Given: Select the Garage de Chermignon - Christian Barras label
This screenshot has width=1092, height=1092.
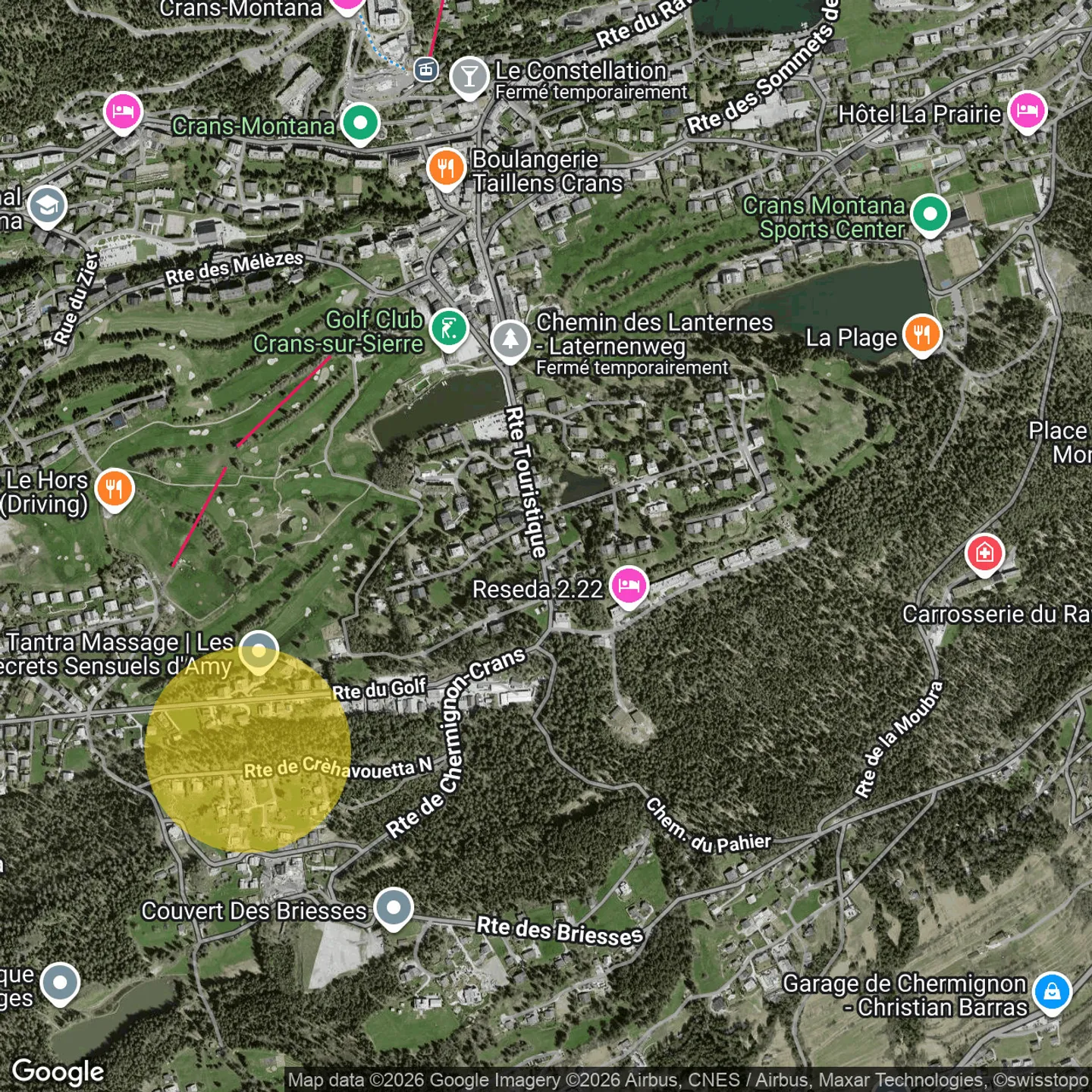Looking at the screenshot, I should click(905, 996).
